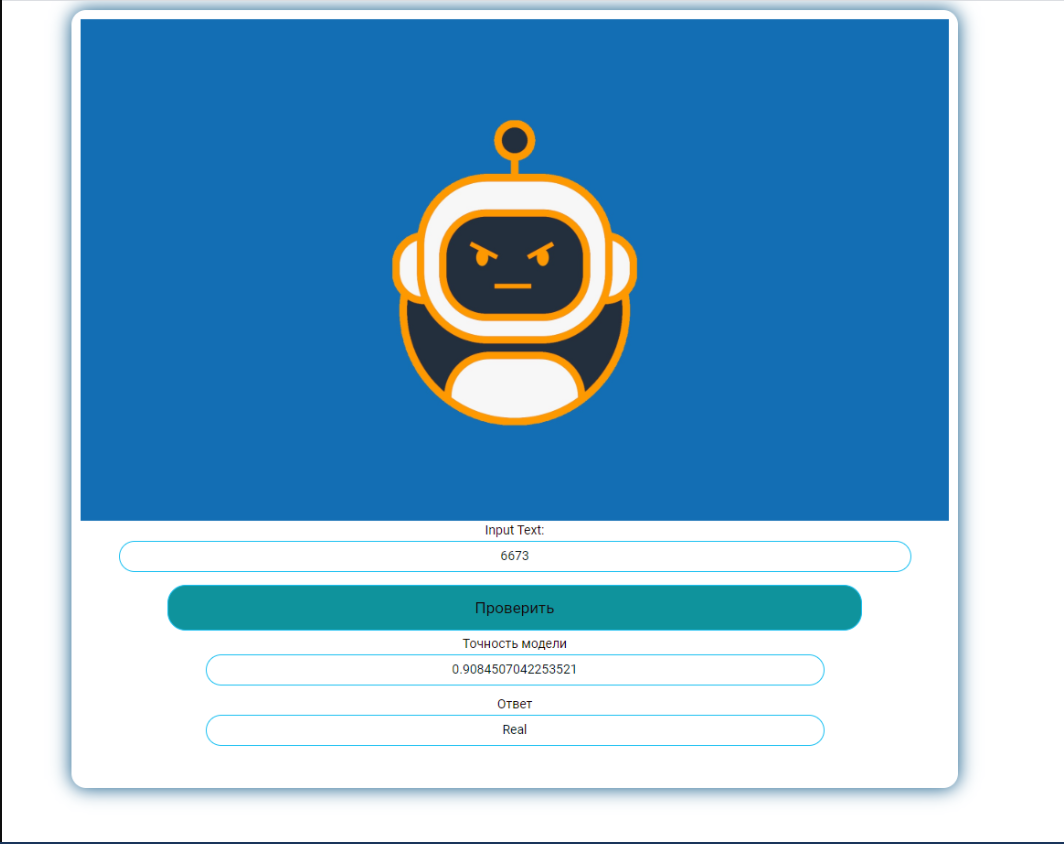Click the robot's straight mouth line
The height and width of the screenshot is (844, 1064).
click(513, 286)
